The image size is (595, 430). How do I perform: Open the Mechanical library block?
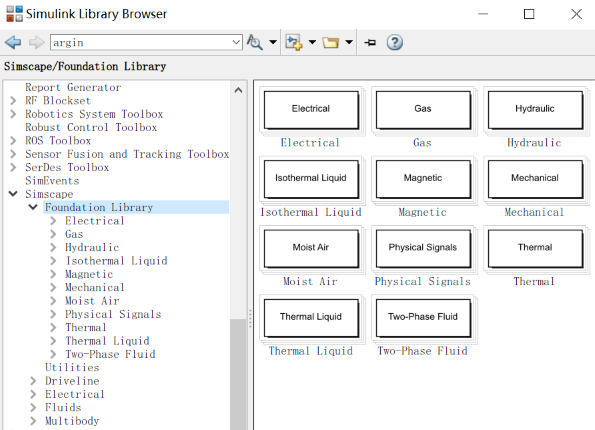click(535, 179)
